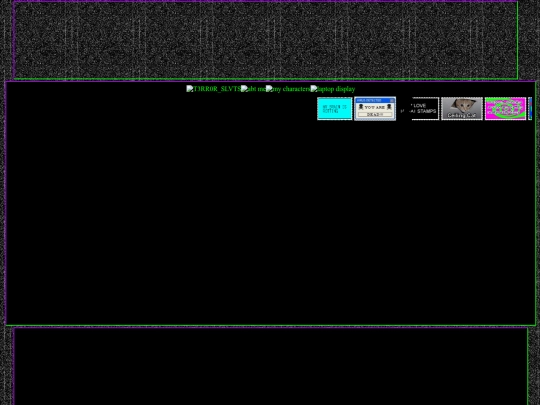Visit the laptop display link
Screen dimensions: 540x405
(333, 89)
